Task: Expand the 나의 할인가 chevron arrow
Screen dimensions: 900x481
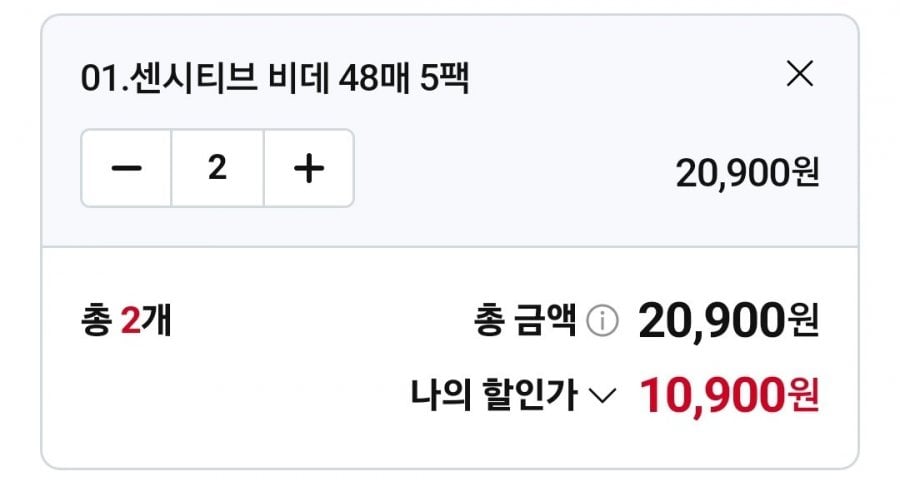Action: click(x=602, y=397)
